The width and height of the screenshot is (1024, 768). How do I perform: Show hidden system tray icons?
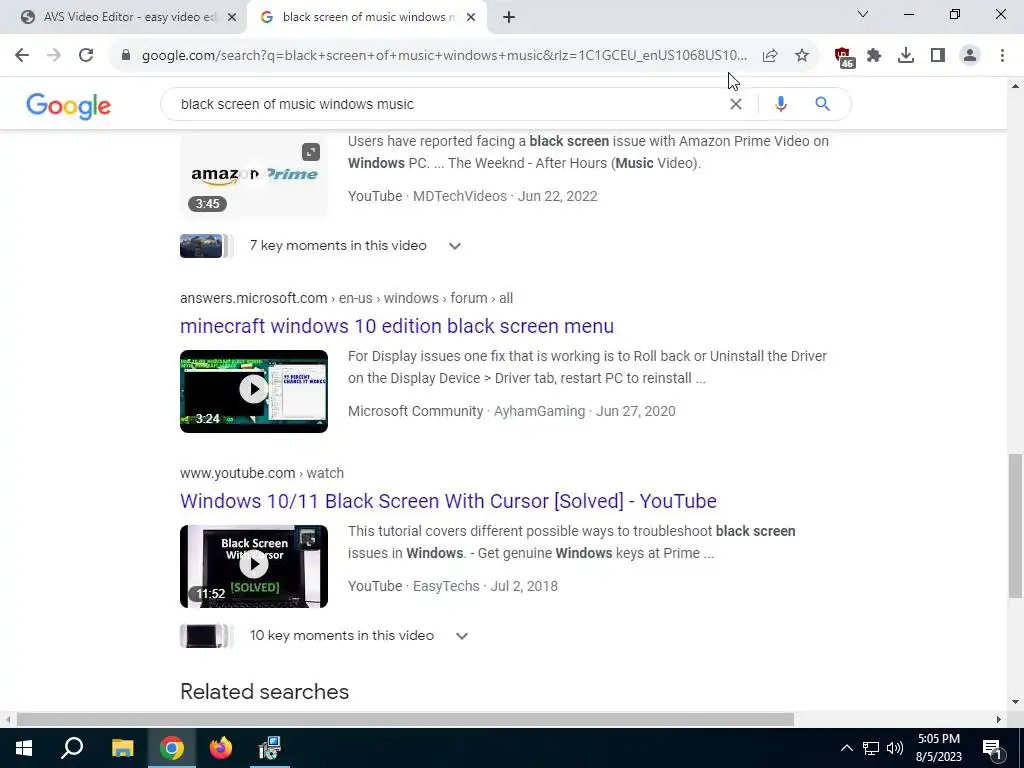tap(846, 748)
